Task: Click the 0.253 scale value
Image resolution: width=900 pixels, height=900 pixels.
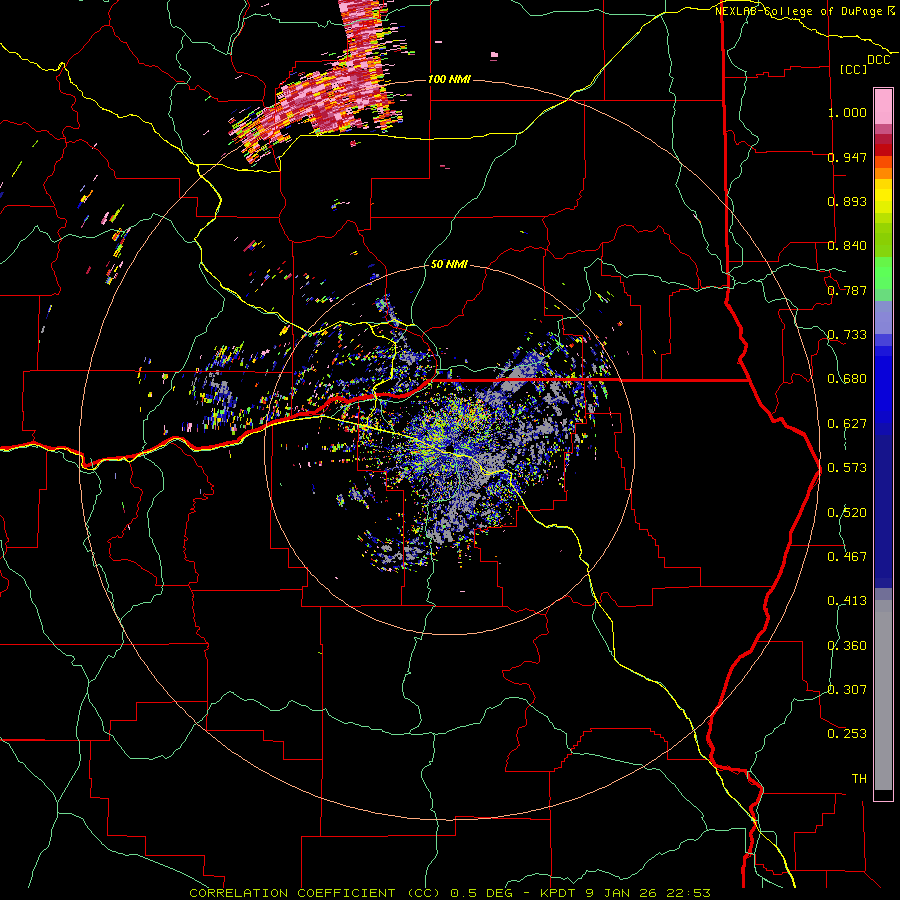Action: 847,734
